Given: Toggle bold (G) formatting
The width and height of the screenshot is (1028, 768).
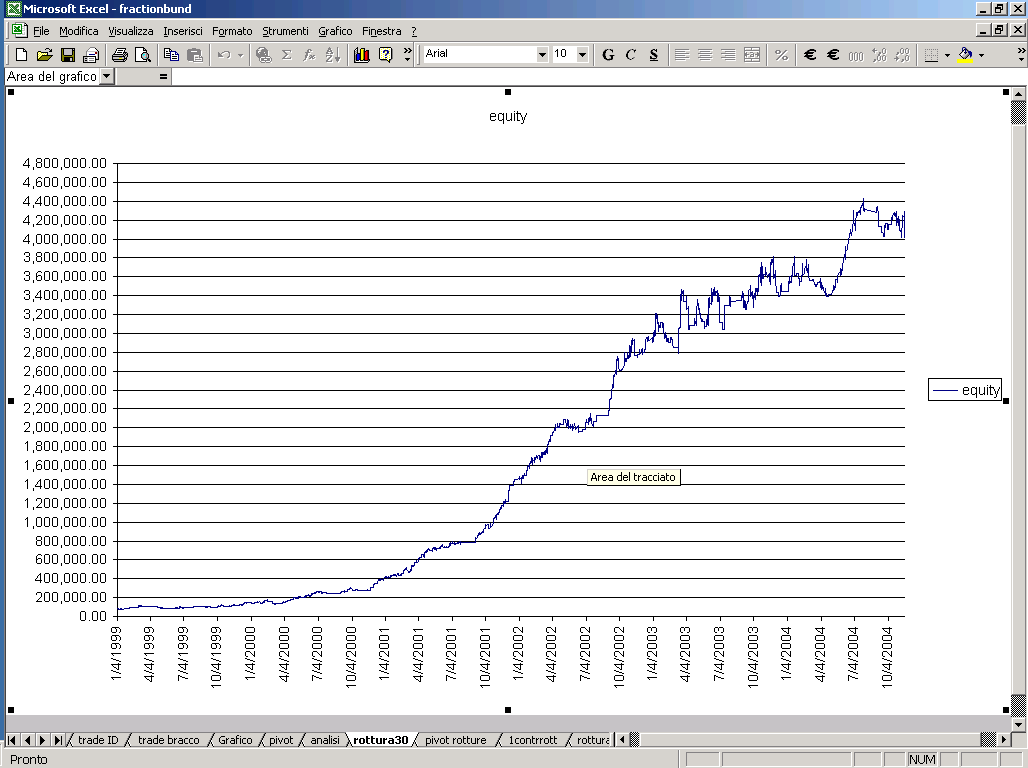Looking at the screenshot, I should point(607,55).
